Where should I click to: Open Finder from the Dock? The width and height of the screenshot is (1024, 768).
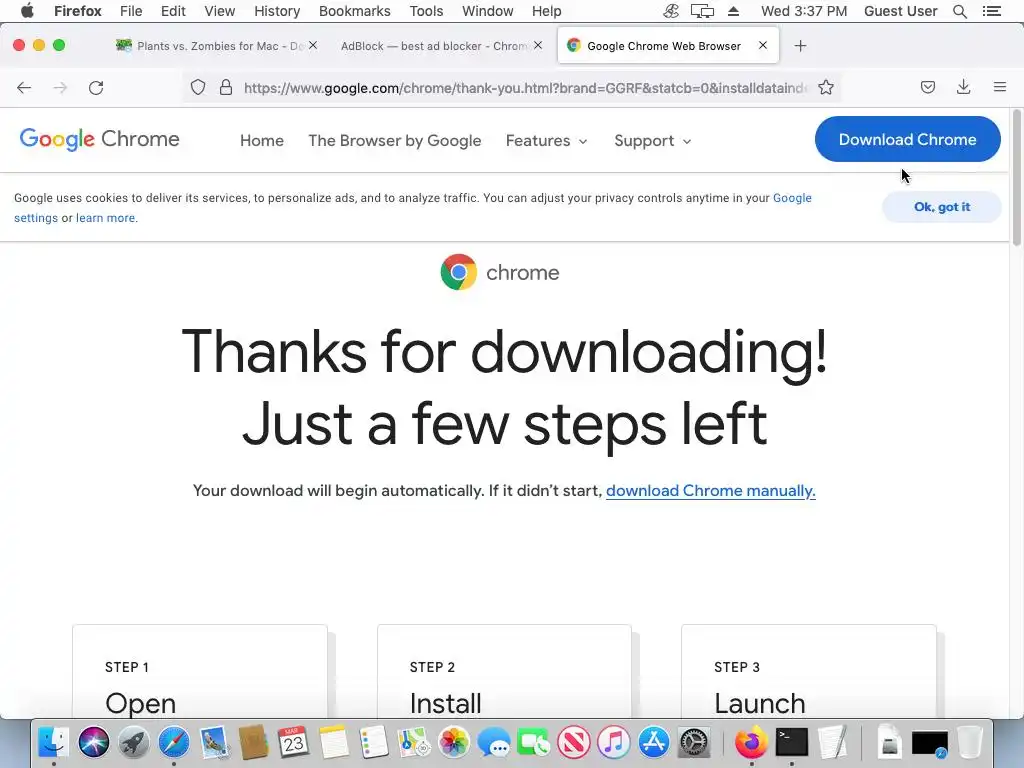pyautogui.click(x=53, y=743)
